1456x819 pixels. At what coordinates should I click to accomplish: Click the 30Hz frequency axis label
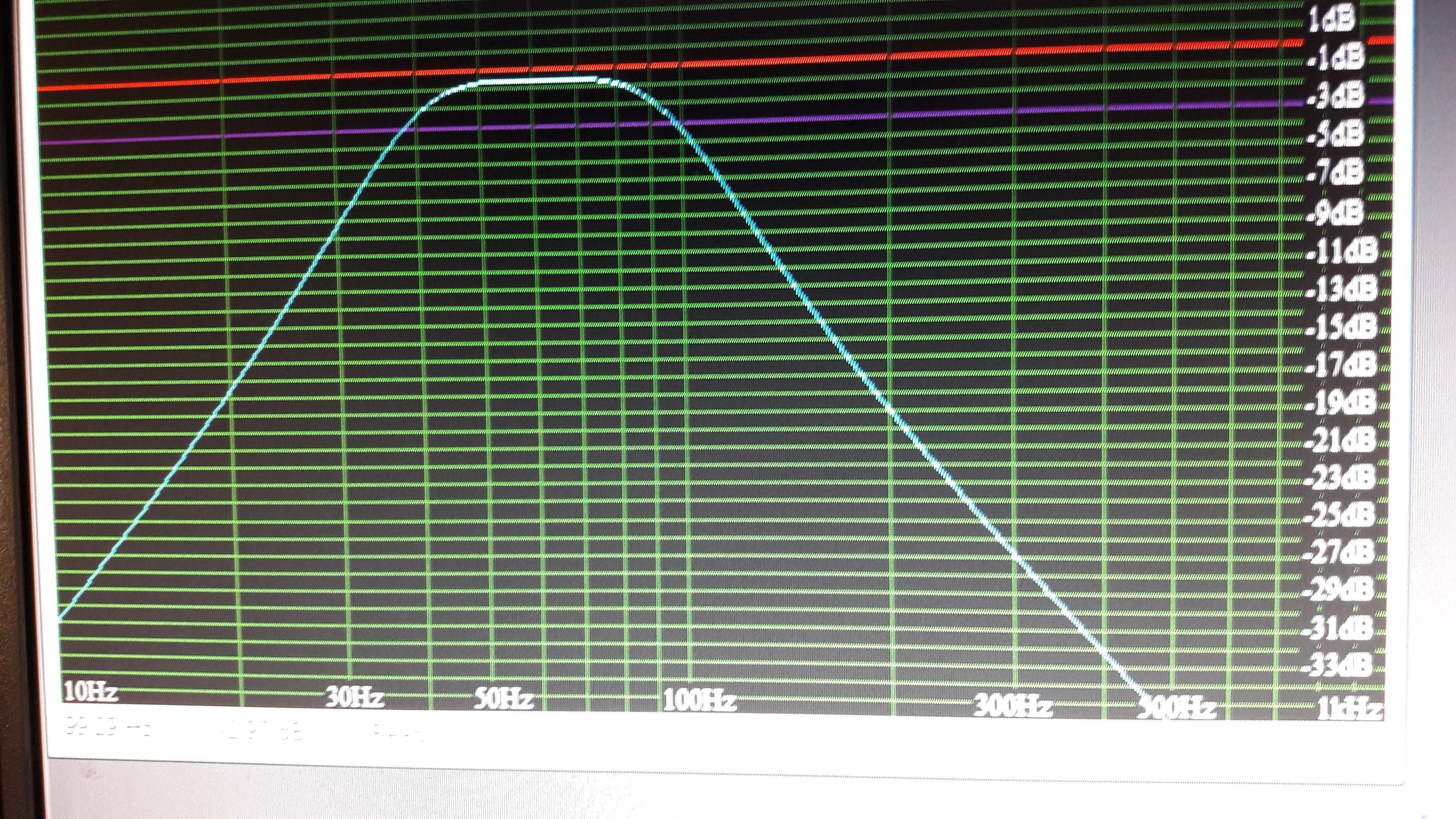(x=356, y=697)
